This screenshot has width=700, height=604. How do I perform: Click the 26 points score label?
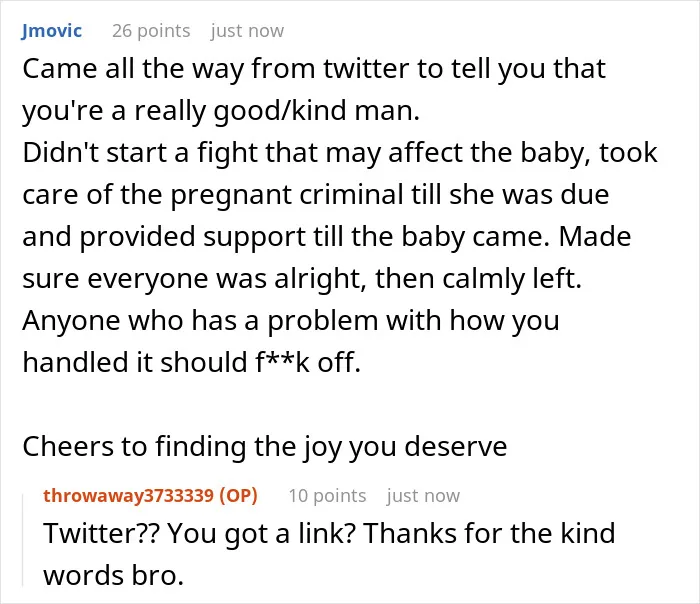coord(151,31)
